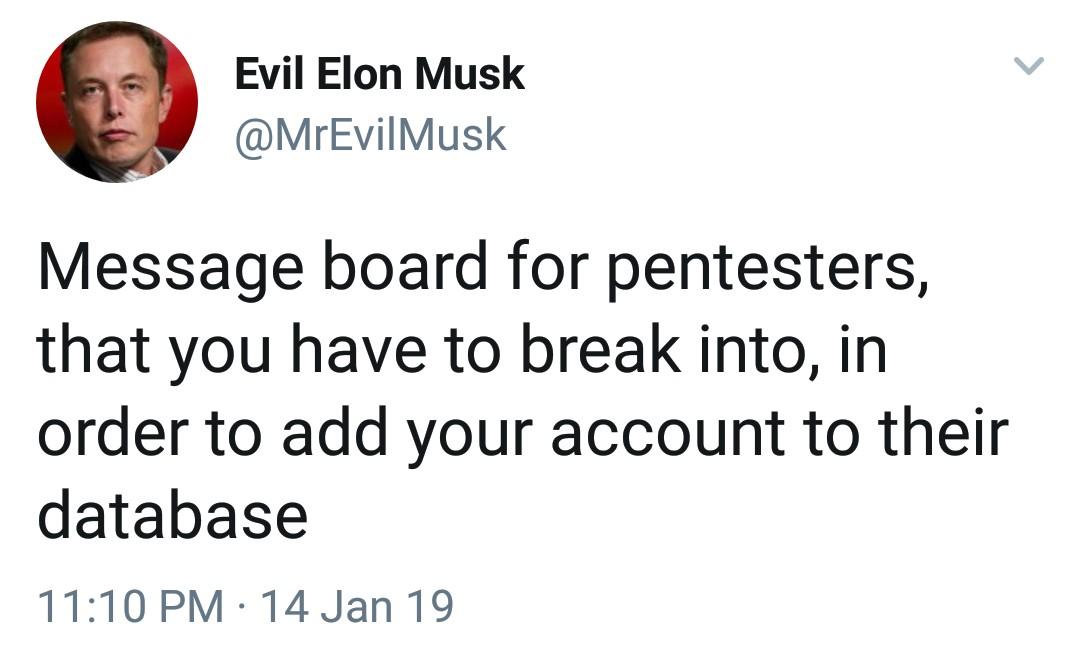This screenshot has height=656, width=1080.
Task: Click the word "Evil" in the display name
Action: [x=270, y=74]
